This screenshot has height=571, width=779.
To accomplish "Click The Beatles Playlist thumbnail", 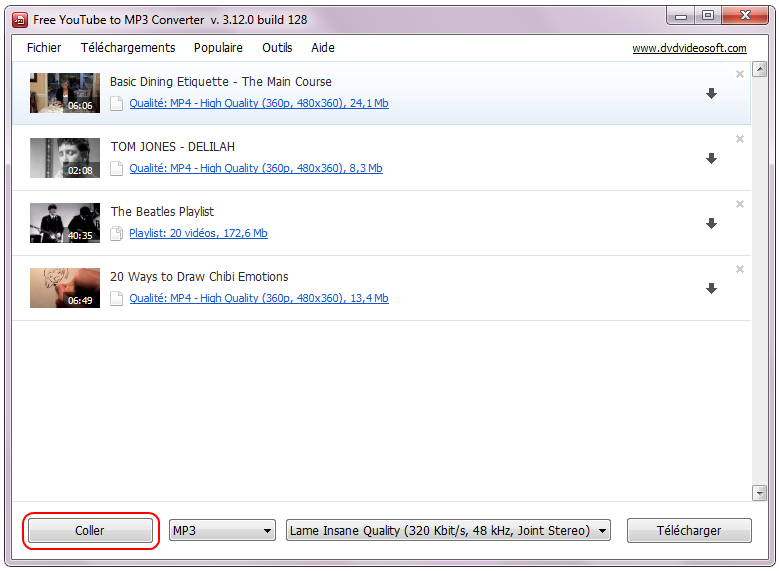I will pyautogui.click(x=65, y=223).
